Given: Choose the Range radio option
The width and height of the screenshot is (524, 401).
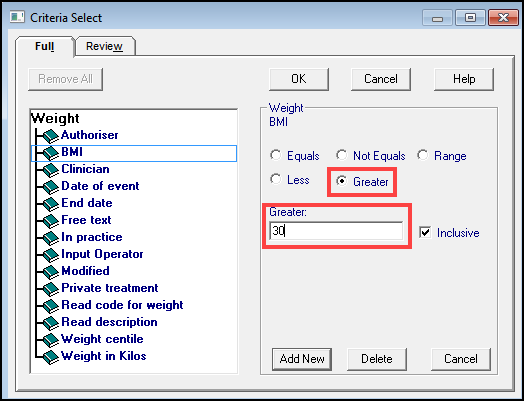Looking at the screenshot, I should coord(423,155).
